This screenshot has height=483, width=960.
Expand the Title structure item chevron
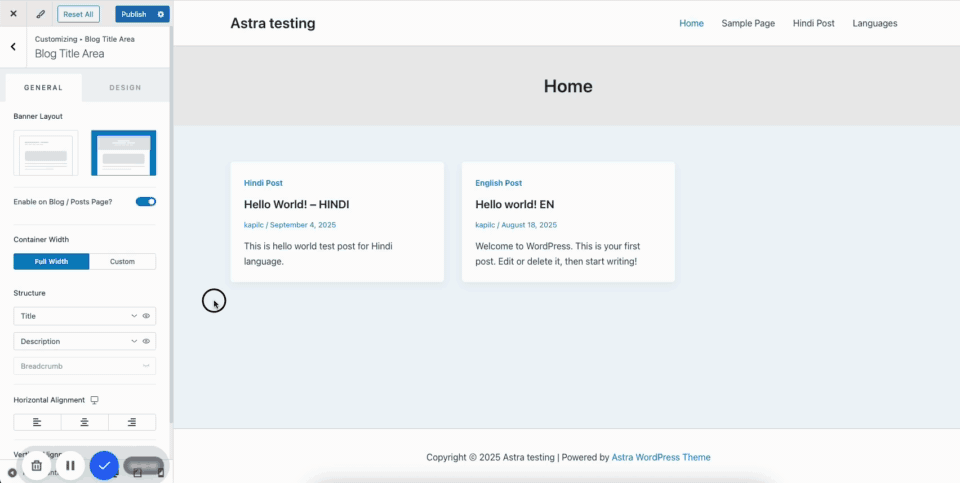coord(134,316)
